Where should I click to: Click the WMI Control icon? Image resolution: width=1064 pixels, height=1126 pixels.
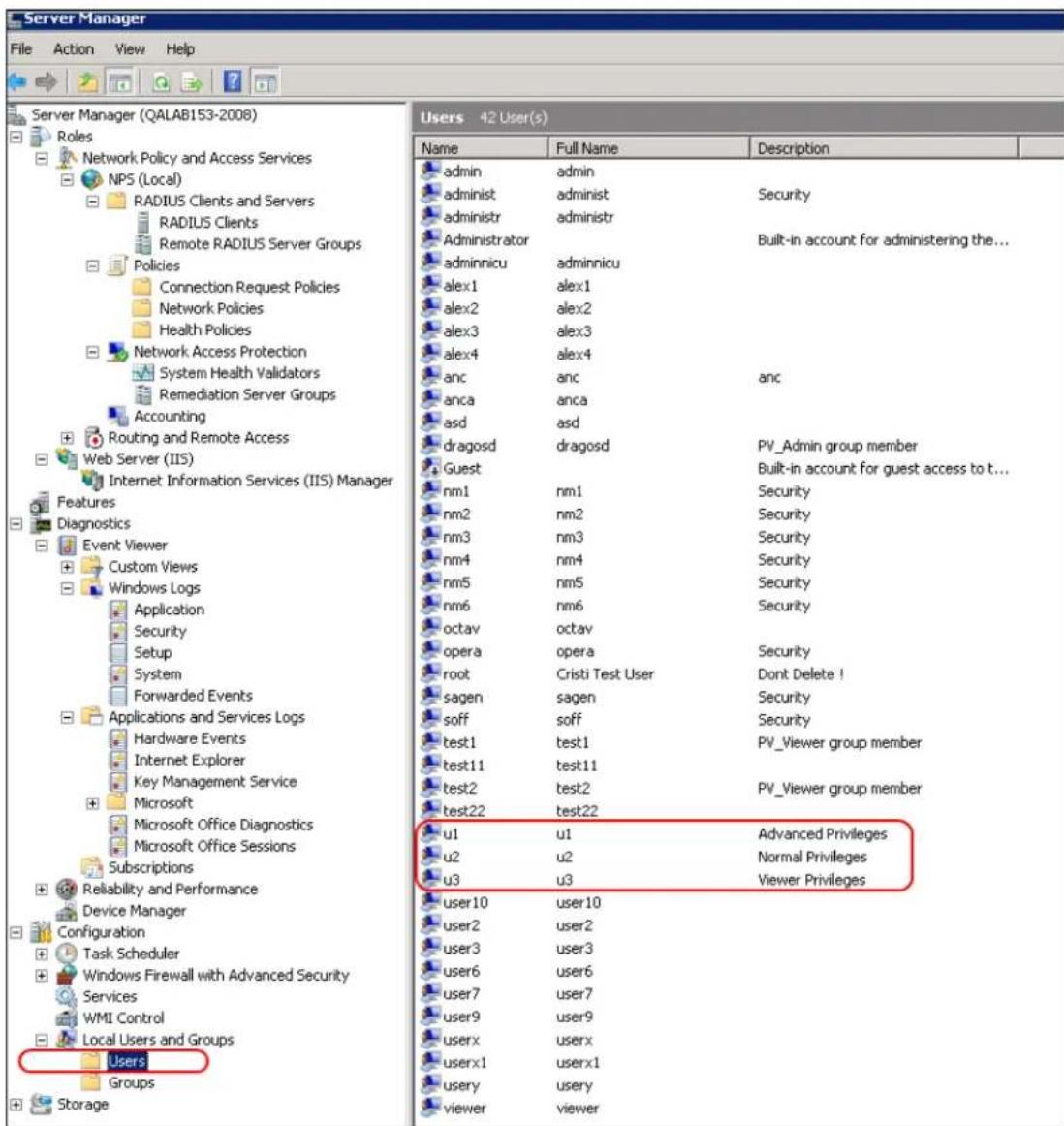pos(66,1017)
